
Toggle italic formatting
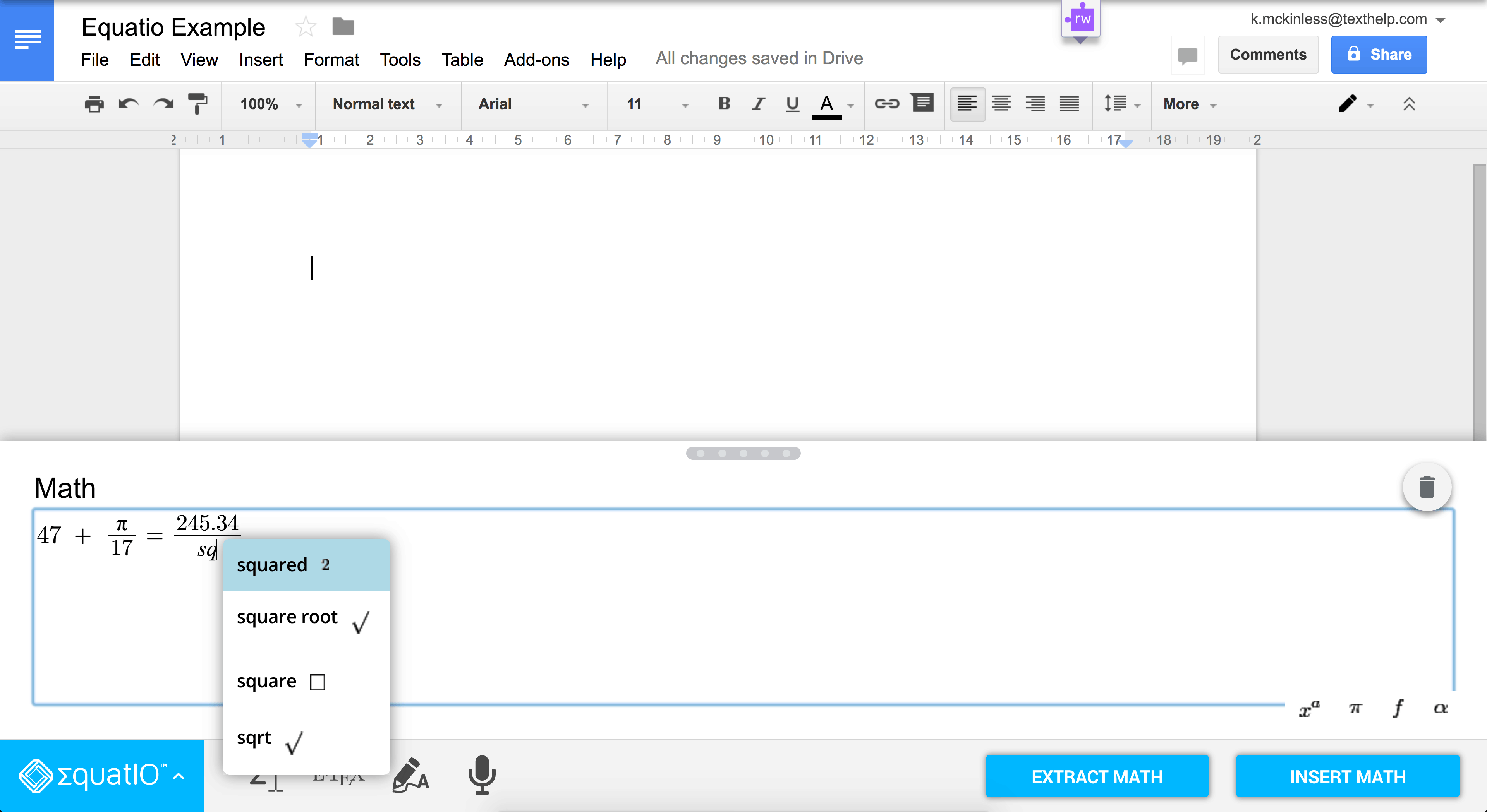(x=758, y=104)
